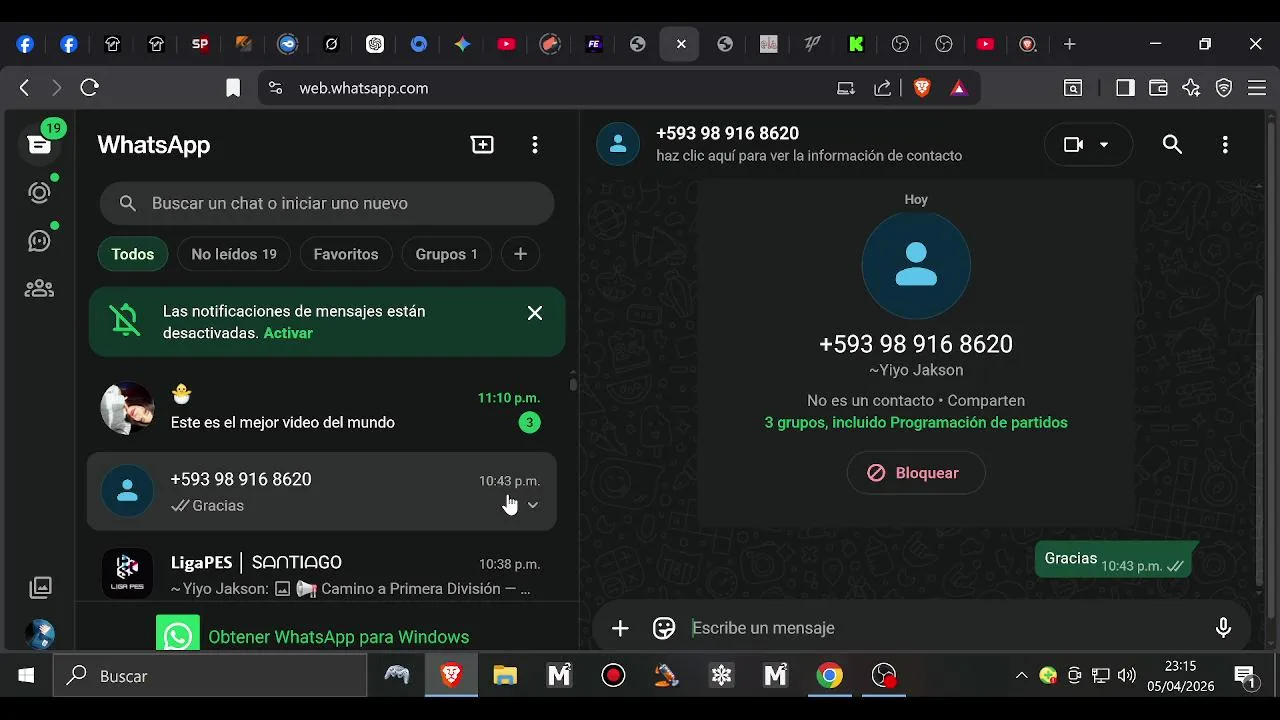
Task: Click the LigaPES group avatar
Action: pos(127,574)
